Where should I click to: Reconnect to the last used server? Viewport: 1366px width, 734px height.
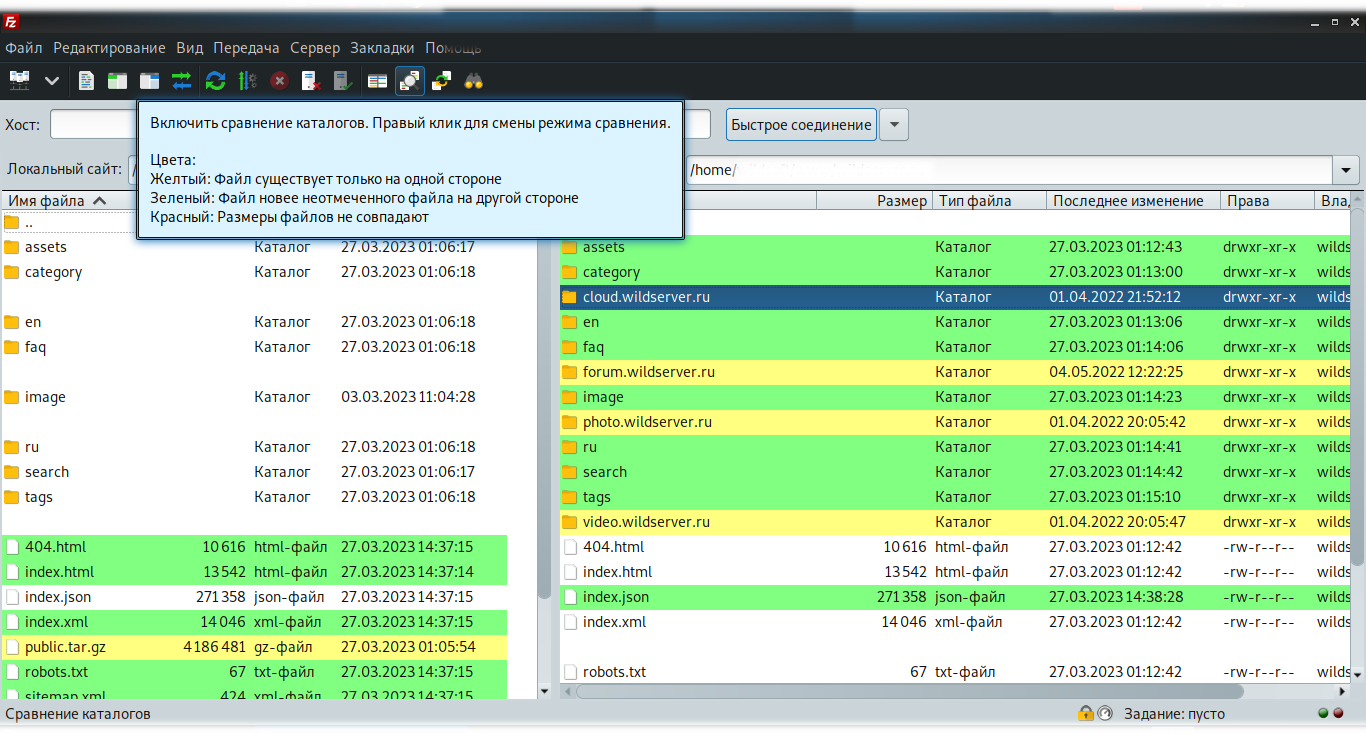(x=343, y=81)
